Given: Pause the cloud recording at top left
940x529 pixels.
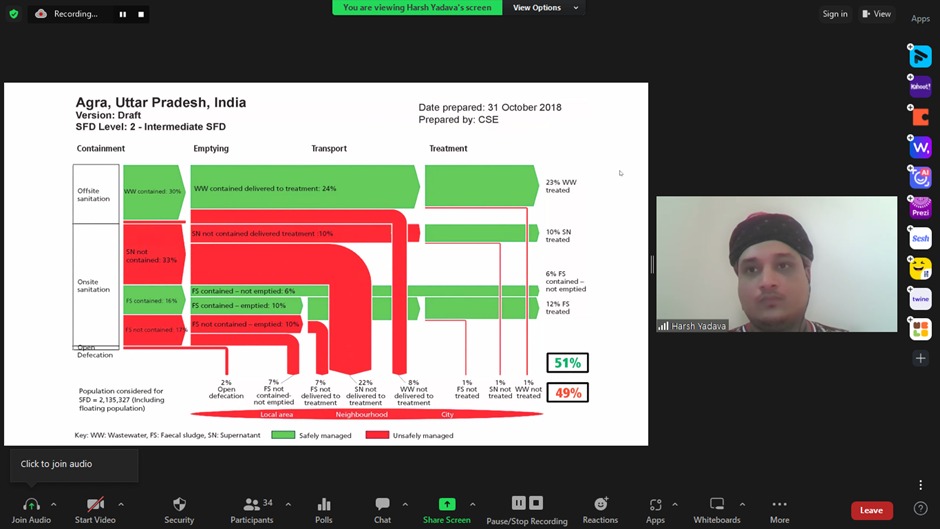Looking at the screenshot, I should [123, 14].
